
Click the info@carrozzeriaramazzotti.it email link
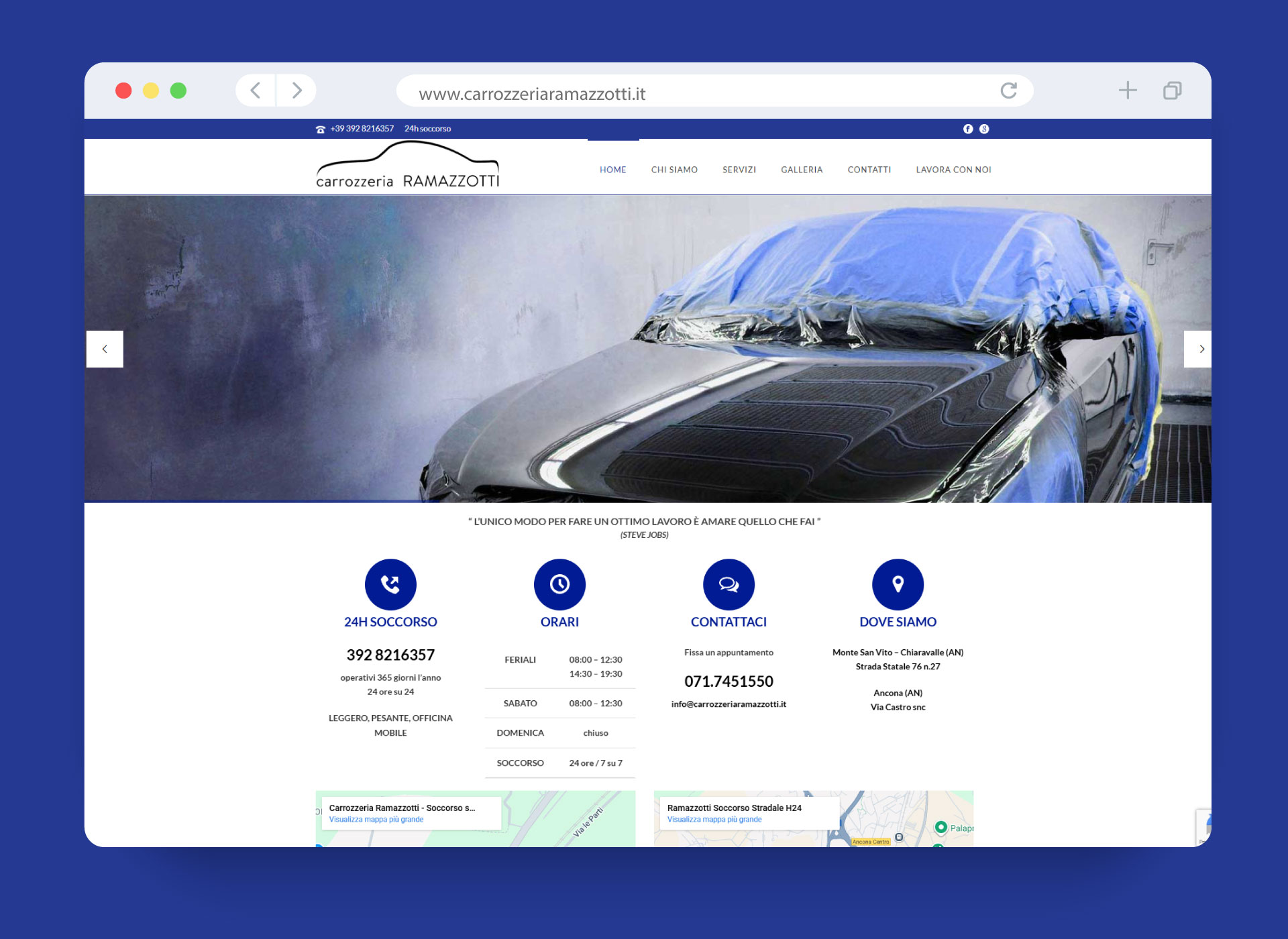tap(729, 704)
